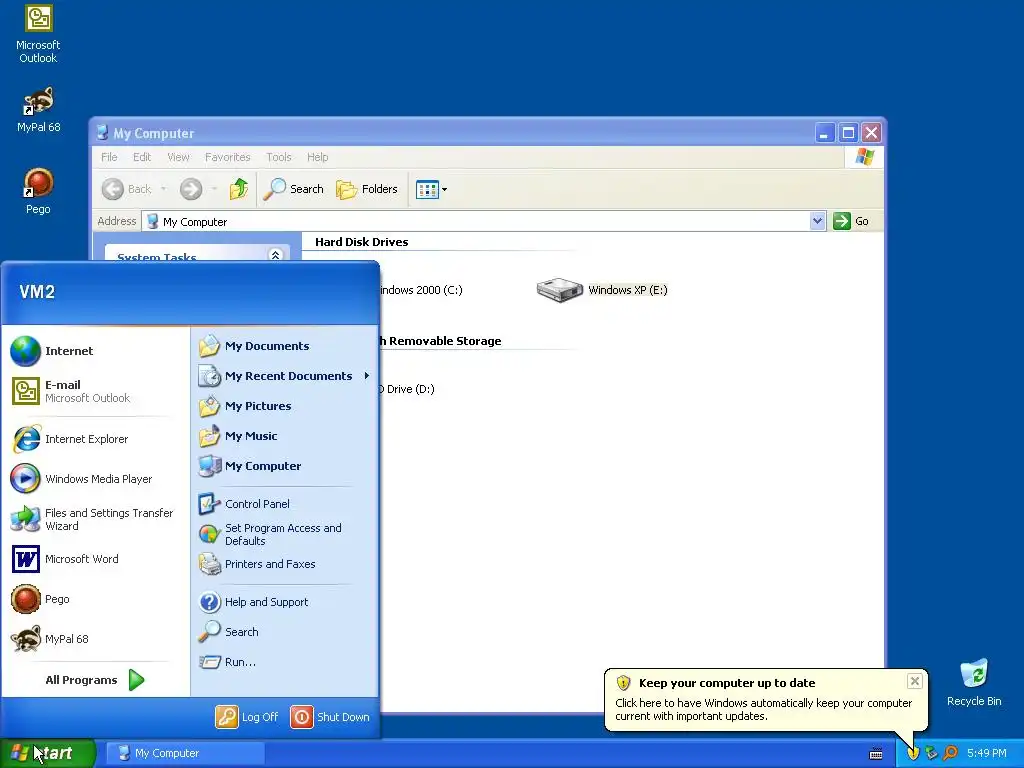Select the MyPal 68 desktop shortcut
1024x768 pixels.
(38, 110)
